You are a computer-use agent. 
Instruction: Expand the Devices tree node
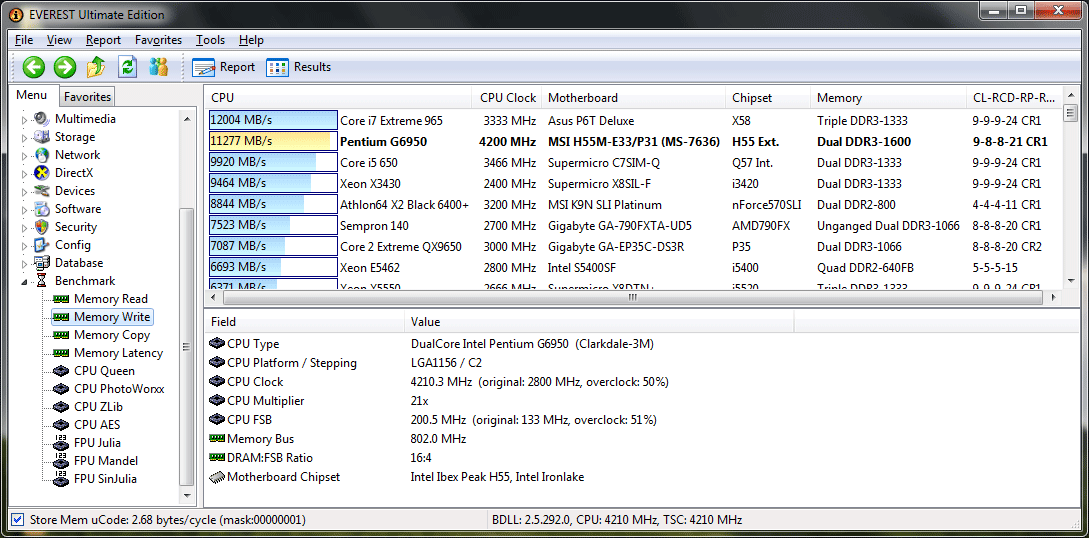24,192
